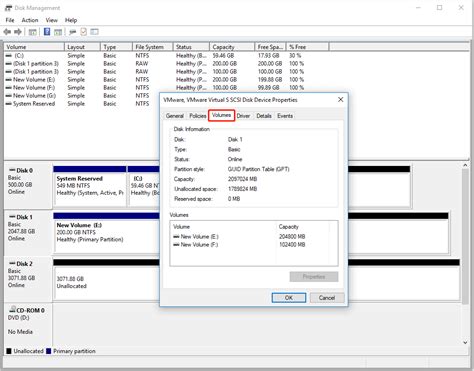Select the Volumes tab

(x=221, y=115)
